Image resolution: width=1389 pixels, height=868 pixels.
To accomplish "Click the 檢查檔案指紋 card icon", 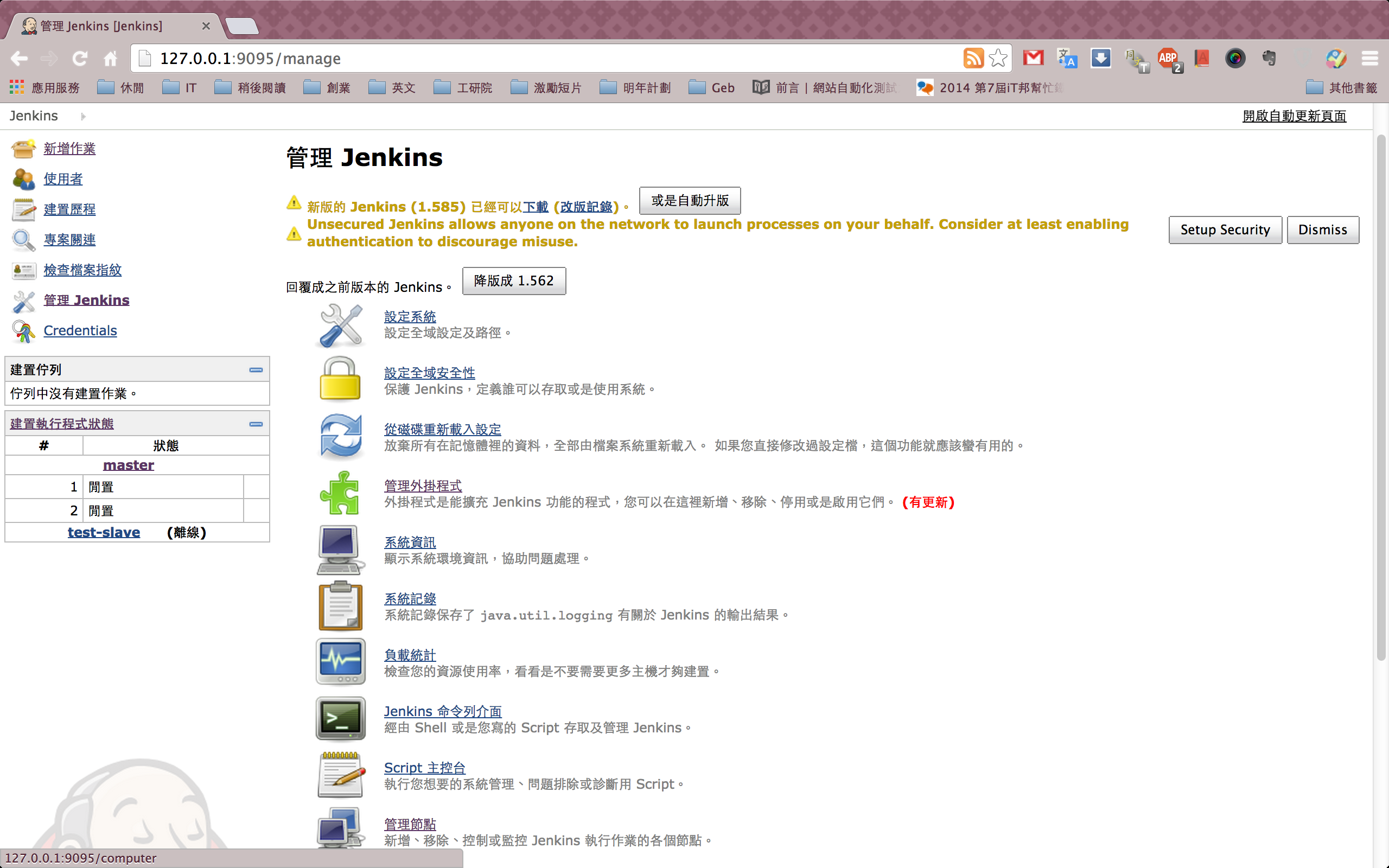I will 23,270.
